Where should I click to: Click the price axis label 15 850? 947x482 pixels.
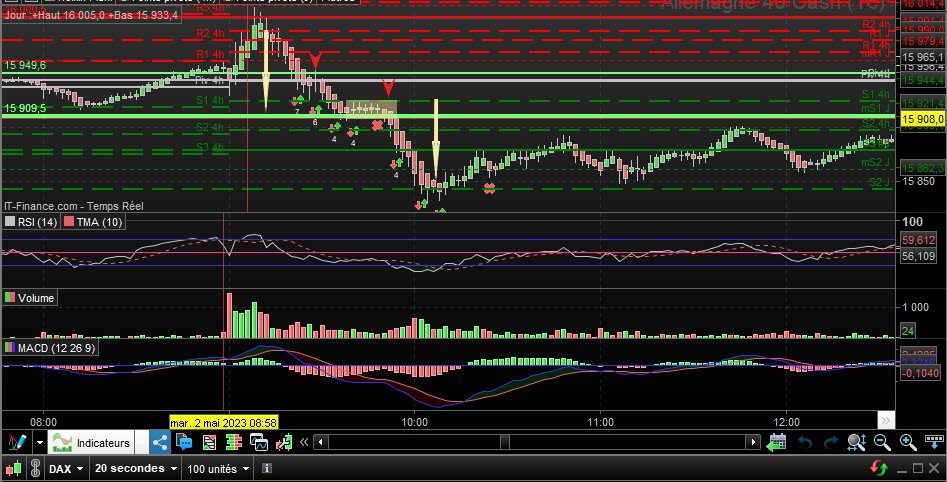click(x=918, y=181)
